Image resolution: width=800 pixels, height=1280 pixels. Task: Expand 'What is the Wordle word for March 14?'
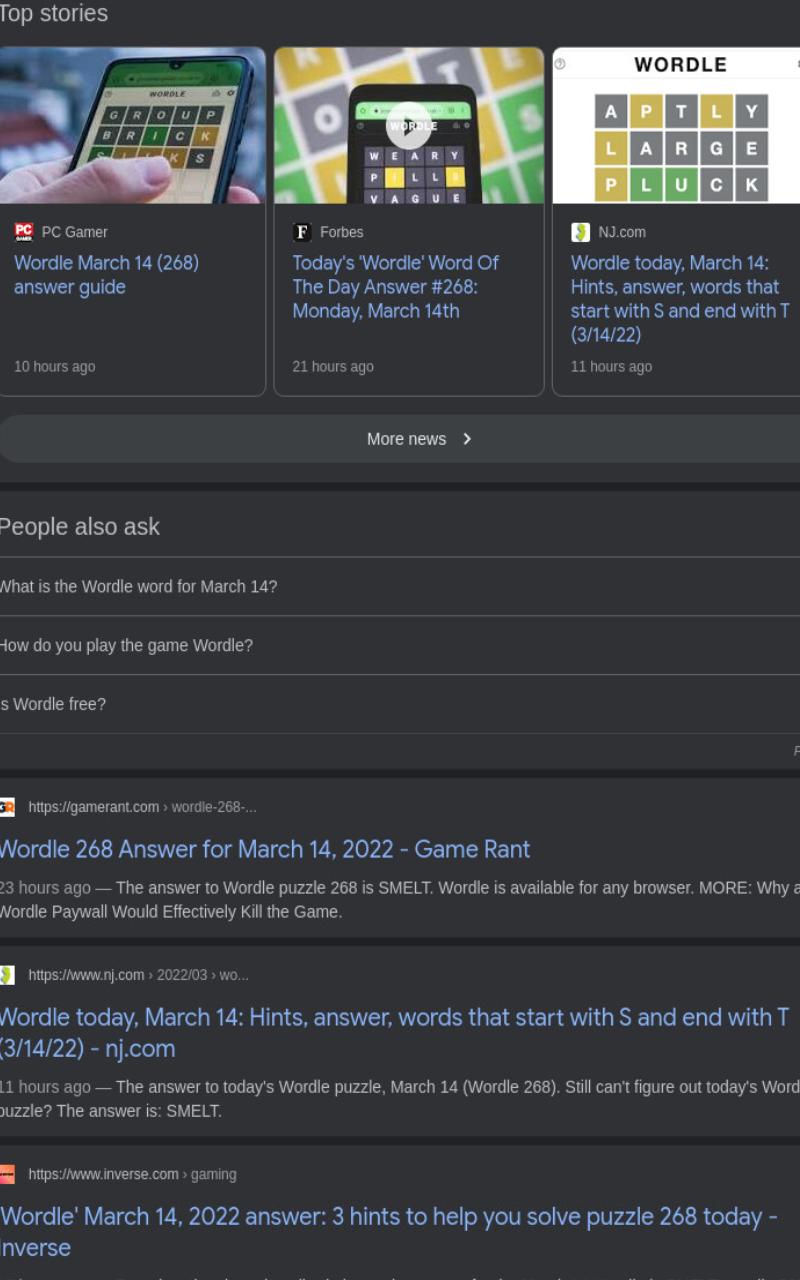[x=400, y=587]
